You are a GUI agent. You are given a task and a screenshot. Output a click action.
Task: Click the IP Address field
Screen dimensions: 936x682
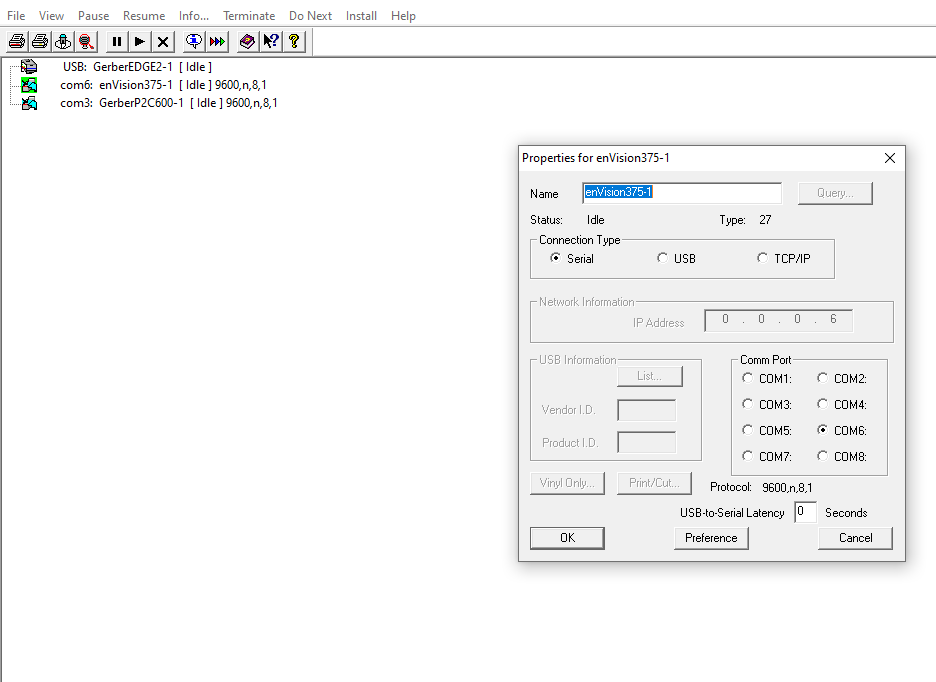778,320
